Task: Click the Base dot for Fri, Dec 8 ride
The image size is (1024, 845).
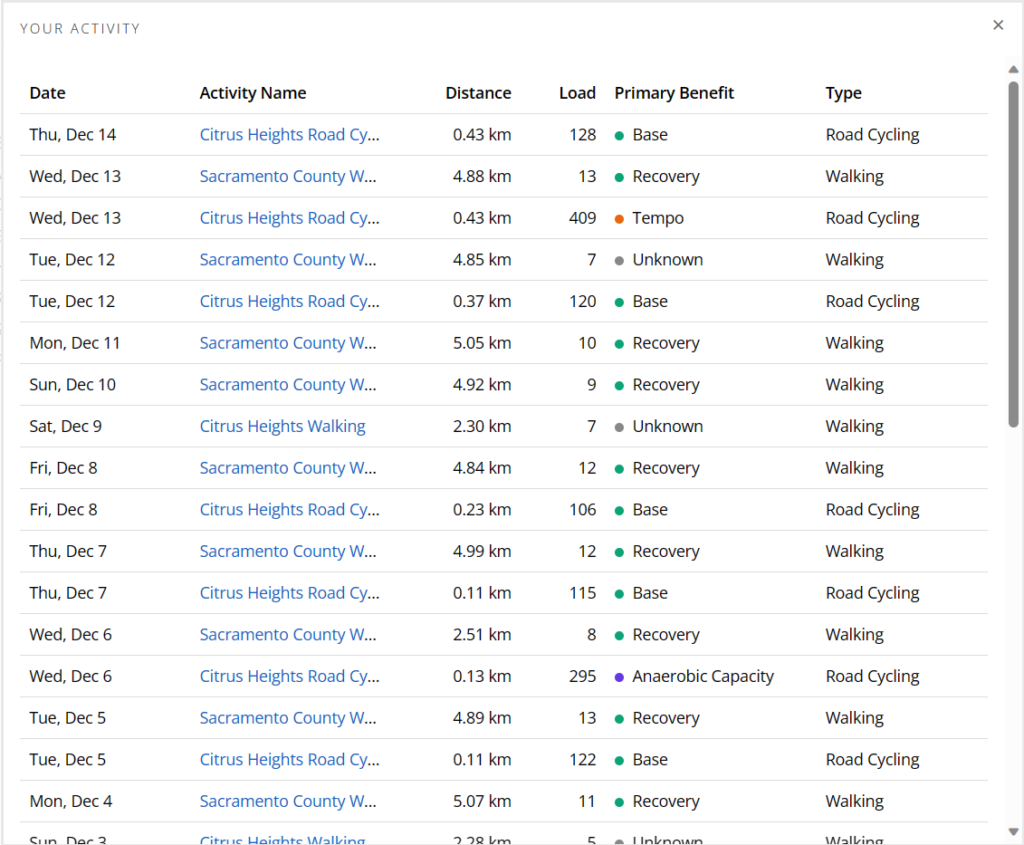Action: pyautogui.click(x=618, y=509)
